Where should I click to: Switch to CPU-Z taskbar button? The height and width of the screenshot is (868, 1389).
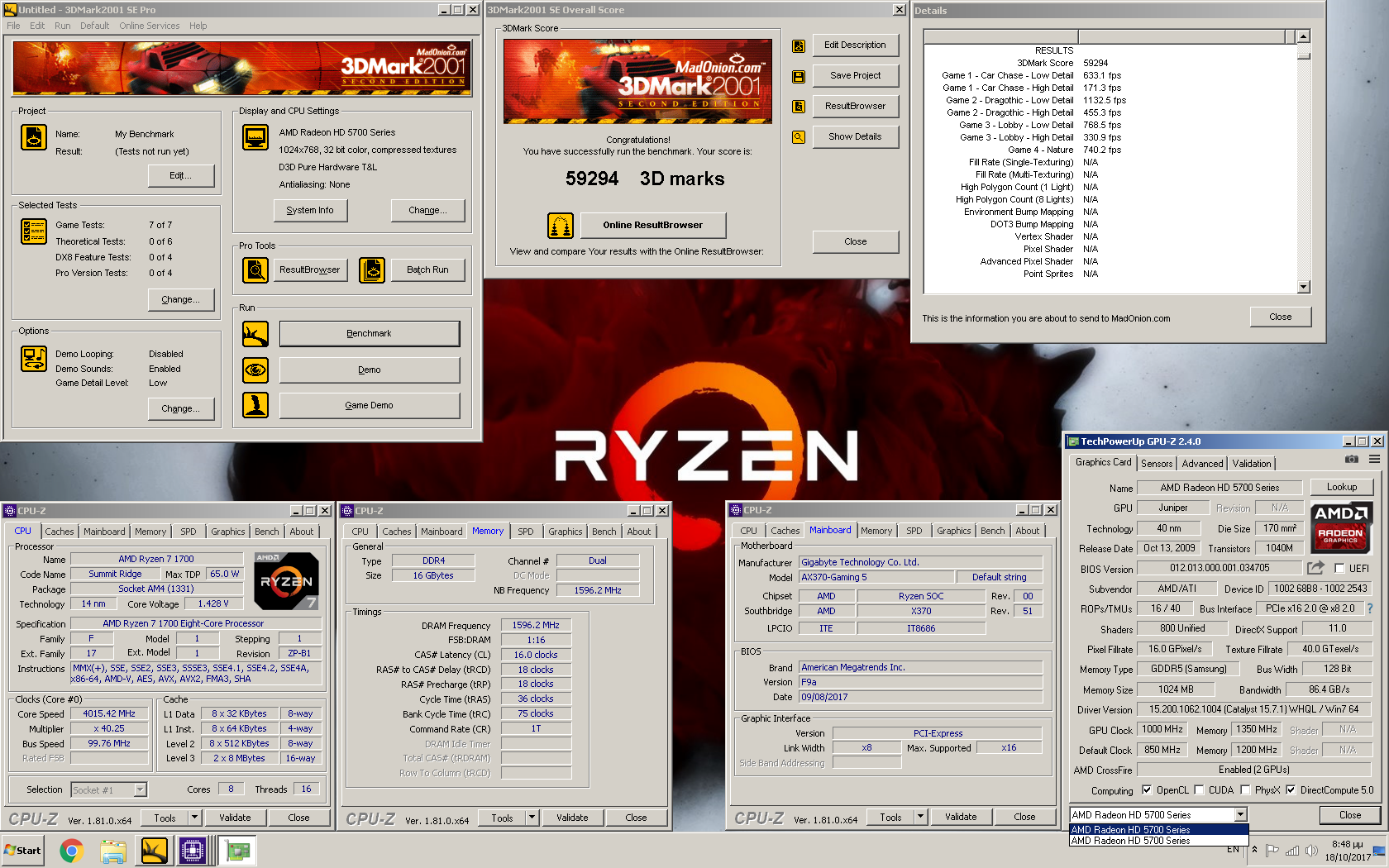click(x=193, y=850)
